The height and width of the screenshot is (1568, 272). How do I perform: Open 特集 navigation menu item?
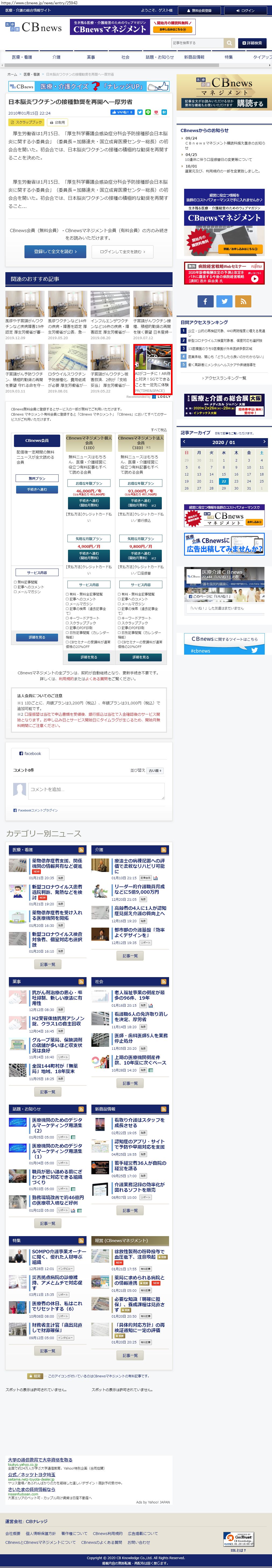(229, 57)
